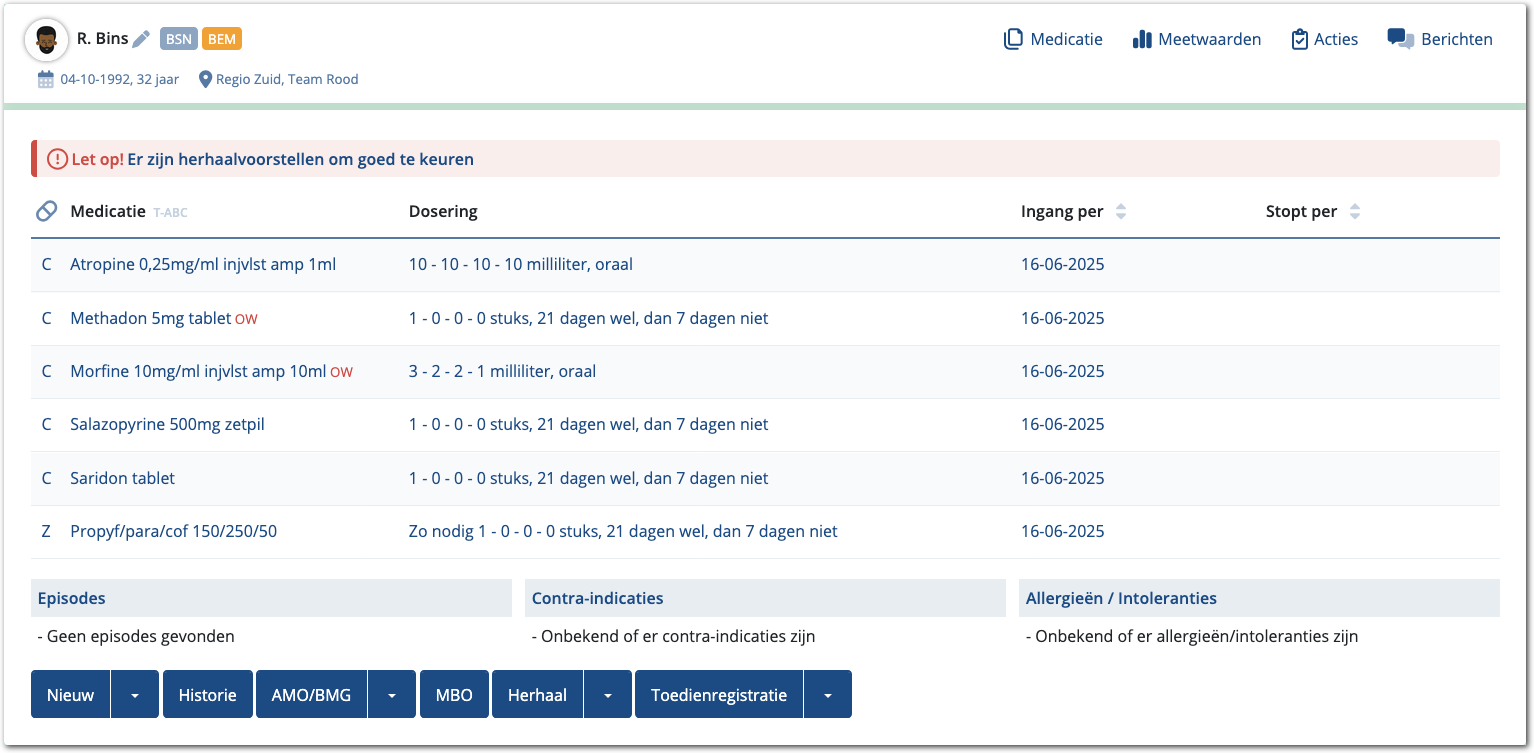Open the dropdown arrow next to Herhaal

point(608,695)
